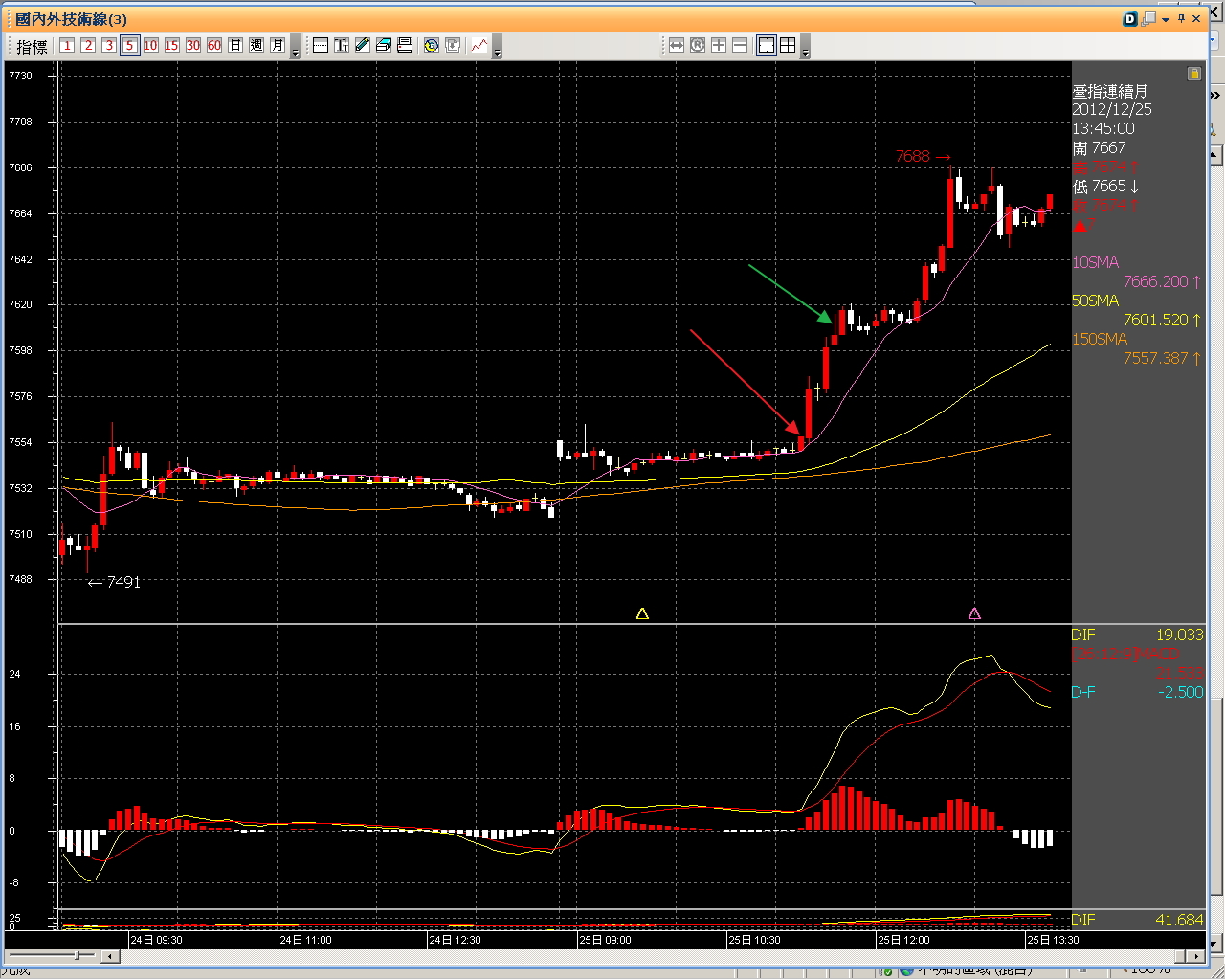The height and width of the screenshot is (980, 1225).
Task: Click the blue D icon in title bar
Action: click(x=1130, y=19)
